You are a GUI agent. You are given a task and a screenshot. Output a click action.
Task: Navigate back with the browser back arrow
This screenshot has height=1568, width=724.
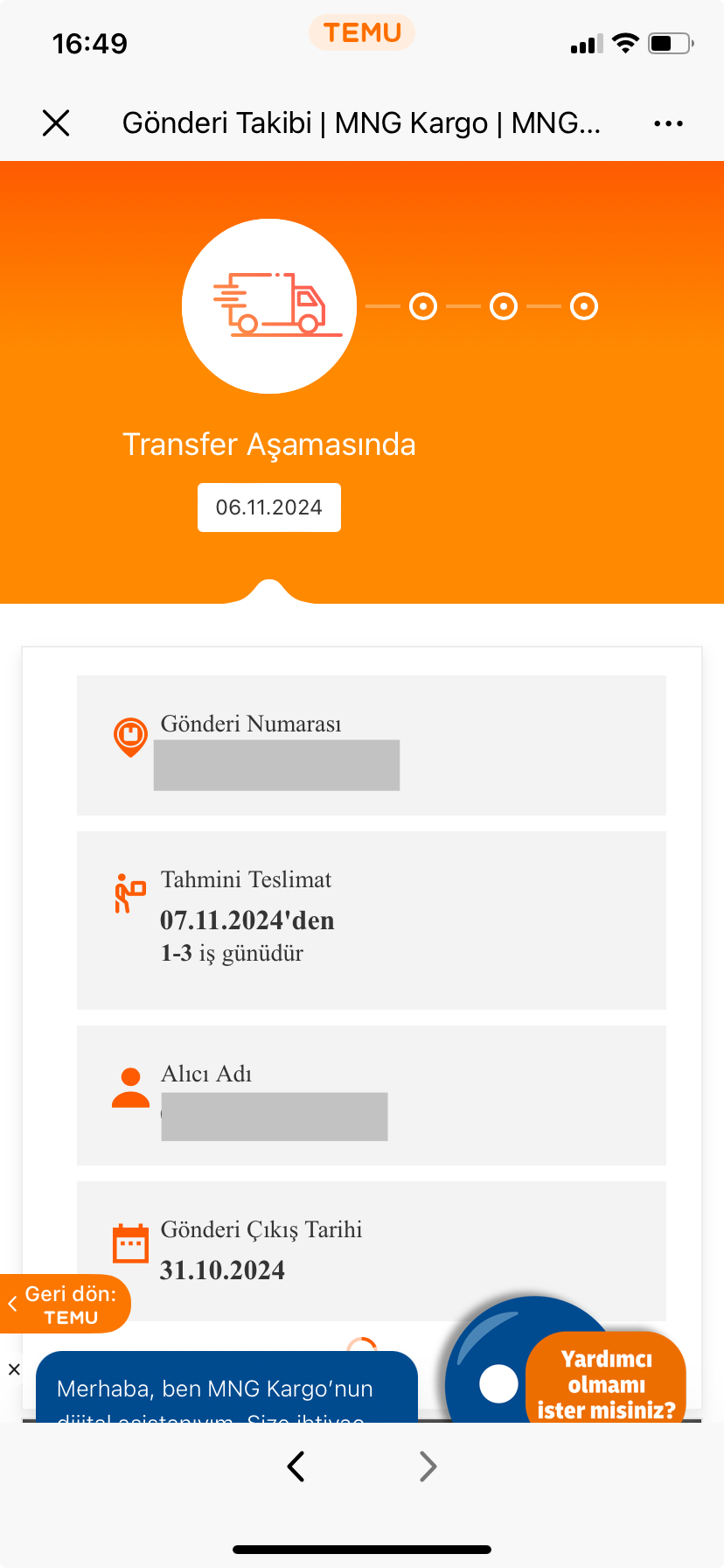click(x=296, y=1466)
